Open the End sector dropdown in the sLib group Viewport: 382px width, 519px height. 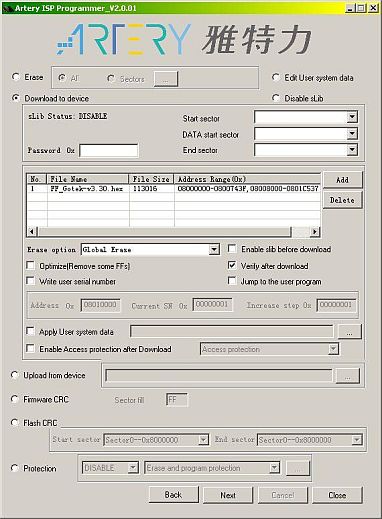(x=352, y=150)
